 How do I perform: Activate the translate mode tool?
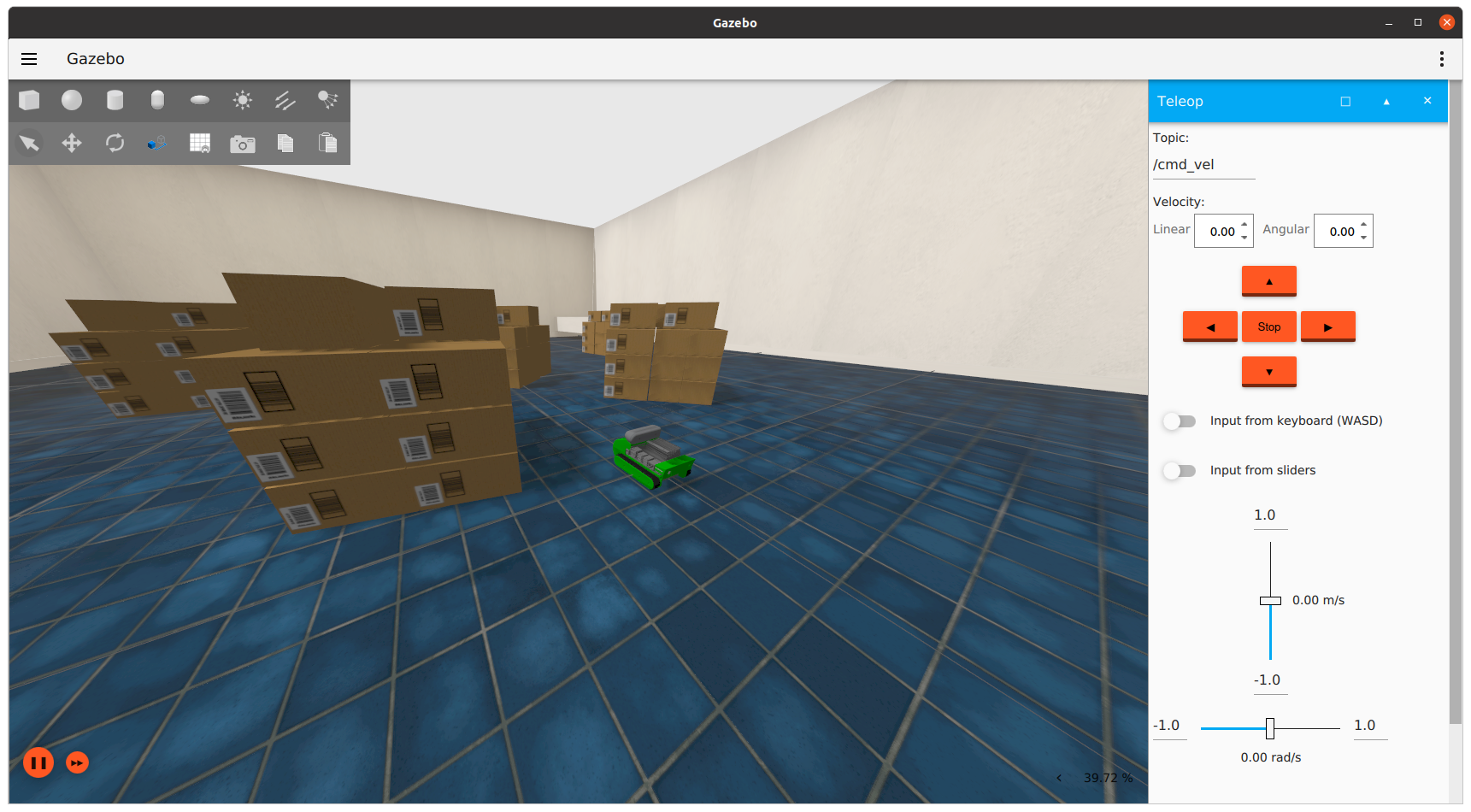(x=72, y=143)
